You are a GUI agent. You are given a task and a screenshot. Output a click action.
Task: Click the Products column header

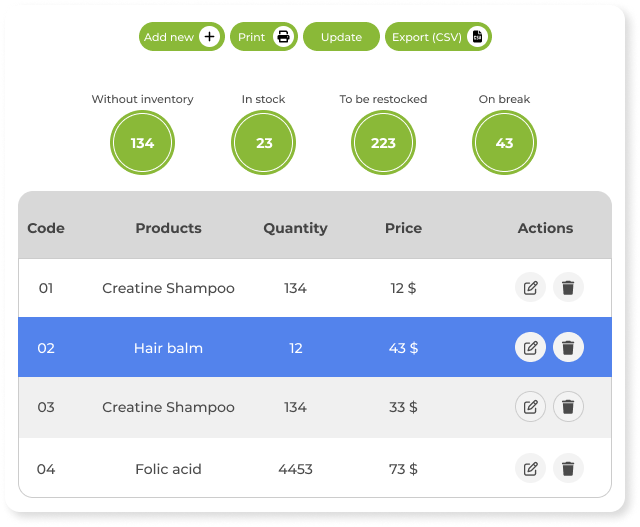click(x=168, y=228)
